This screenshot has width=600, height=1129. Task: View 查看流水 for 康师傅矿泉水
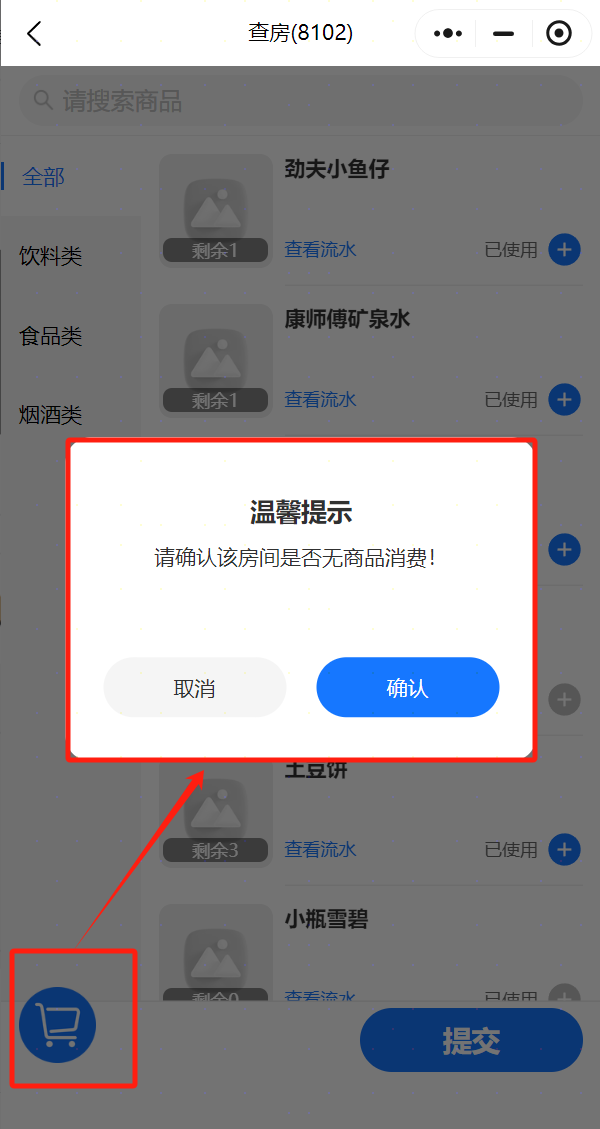coord(321,399)
